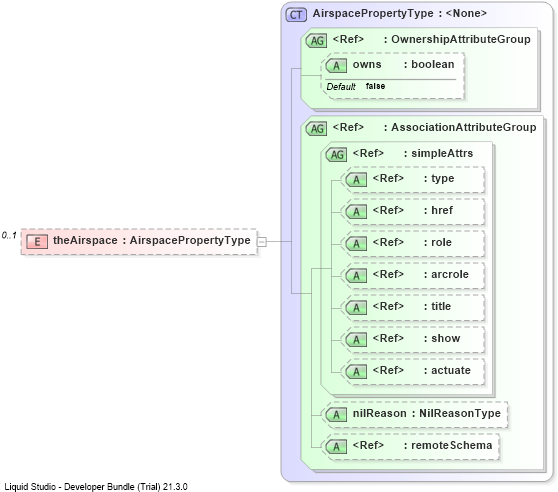Click the Liquid Studio trial footer text

(96, 486)
